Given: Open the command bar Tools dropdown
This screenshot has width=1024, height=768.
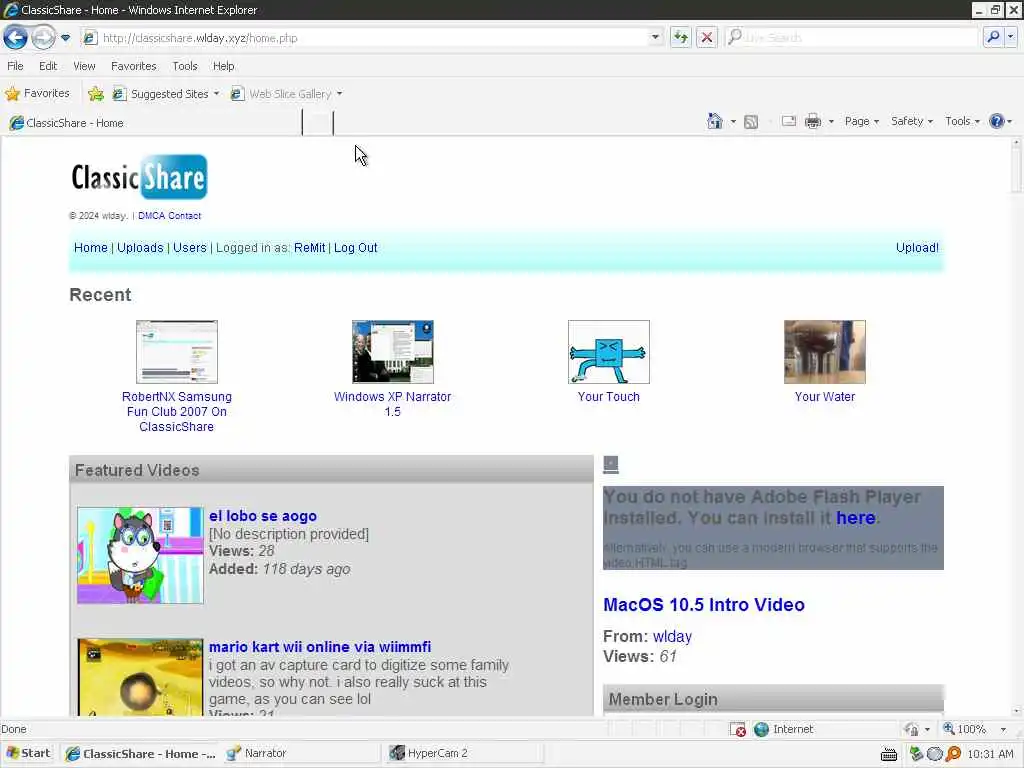Looking at the screenshot, I should (x=962, y=121).
